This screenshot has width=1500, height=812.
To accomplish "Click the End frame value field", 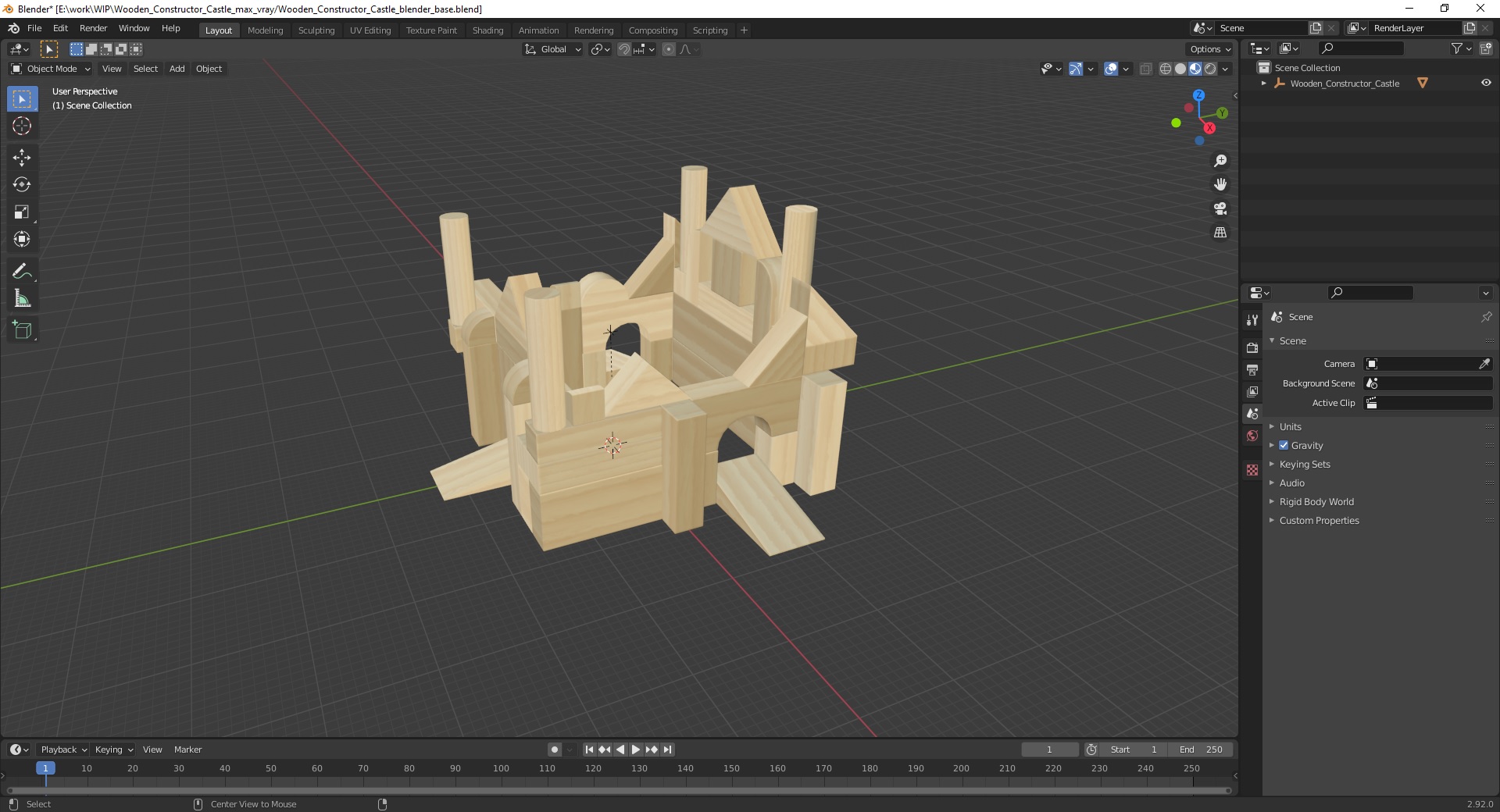I will point(1202,750).
